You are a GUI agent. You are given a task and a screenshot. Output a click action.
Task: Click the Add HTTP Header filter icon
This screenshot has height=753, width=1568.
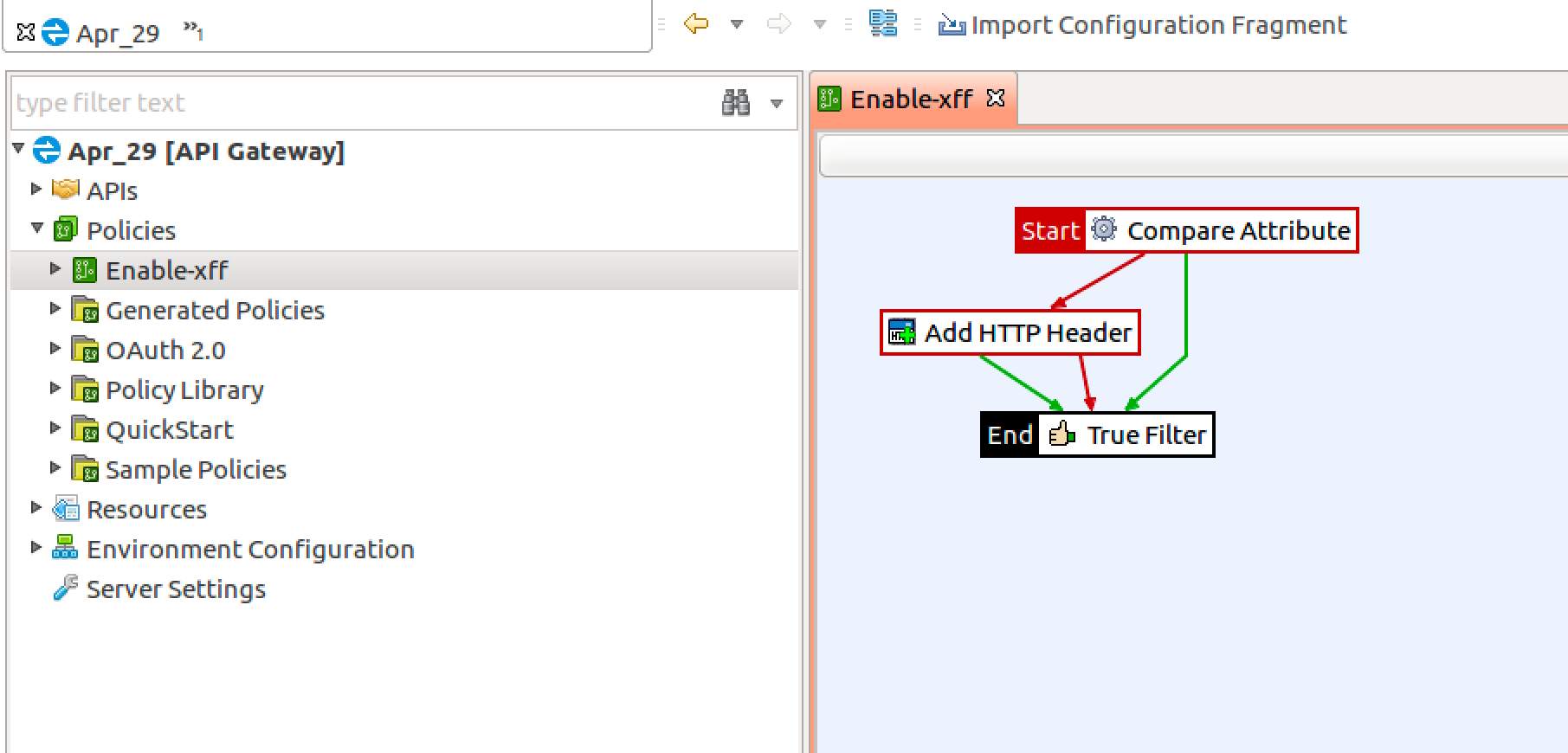901,332
